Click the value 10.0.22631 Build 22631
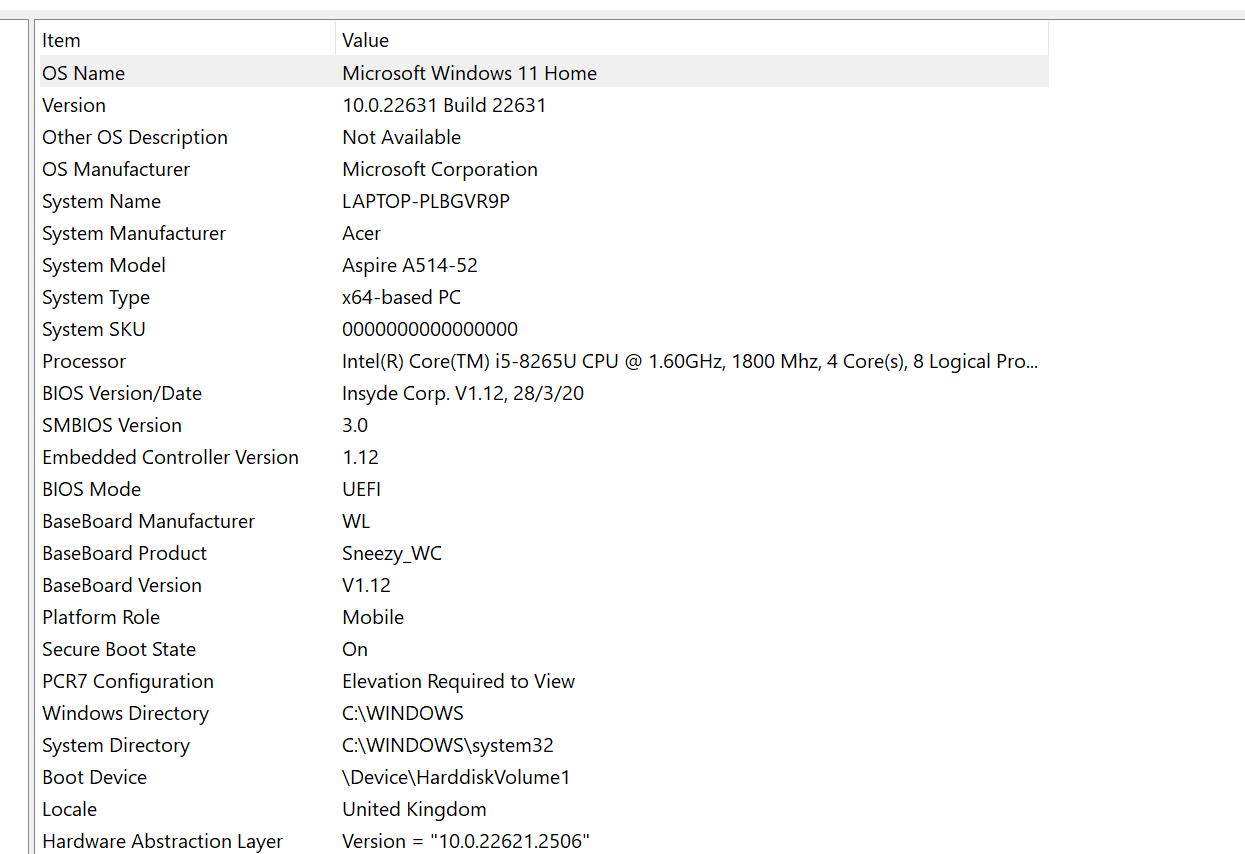This screenshot has height=854, width=1245. [444, 105]
